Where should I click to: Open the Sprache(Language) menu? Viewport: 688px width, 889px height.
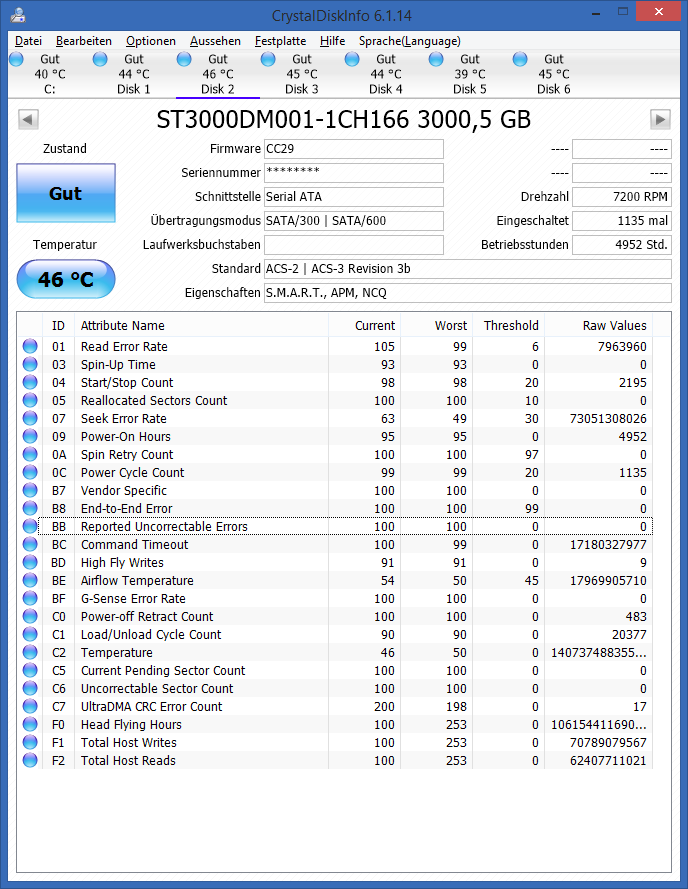click(410, 41)
